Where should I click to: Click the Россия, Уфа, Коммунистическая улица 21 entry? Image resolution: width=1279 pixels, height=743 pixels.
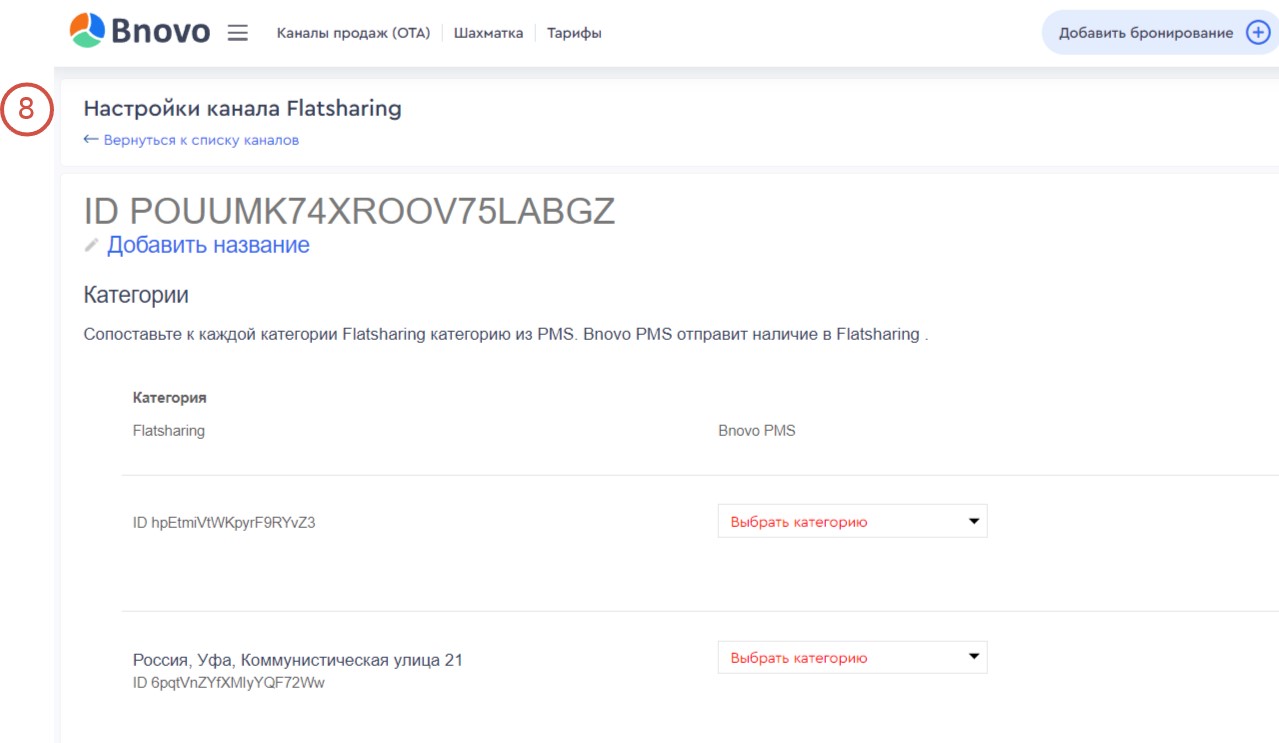[x=298, y=660]
